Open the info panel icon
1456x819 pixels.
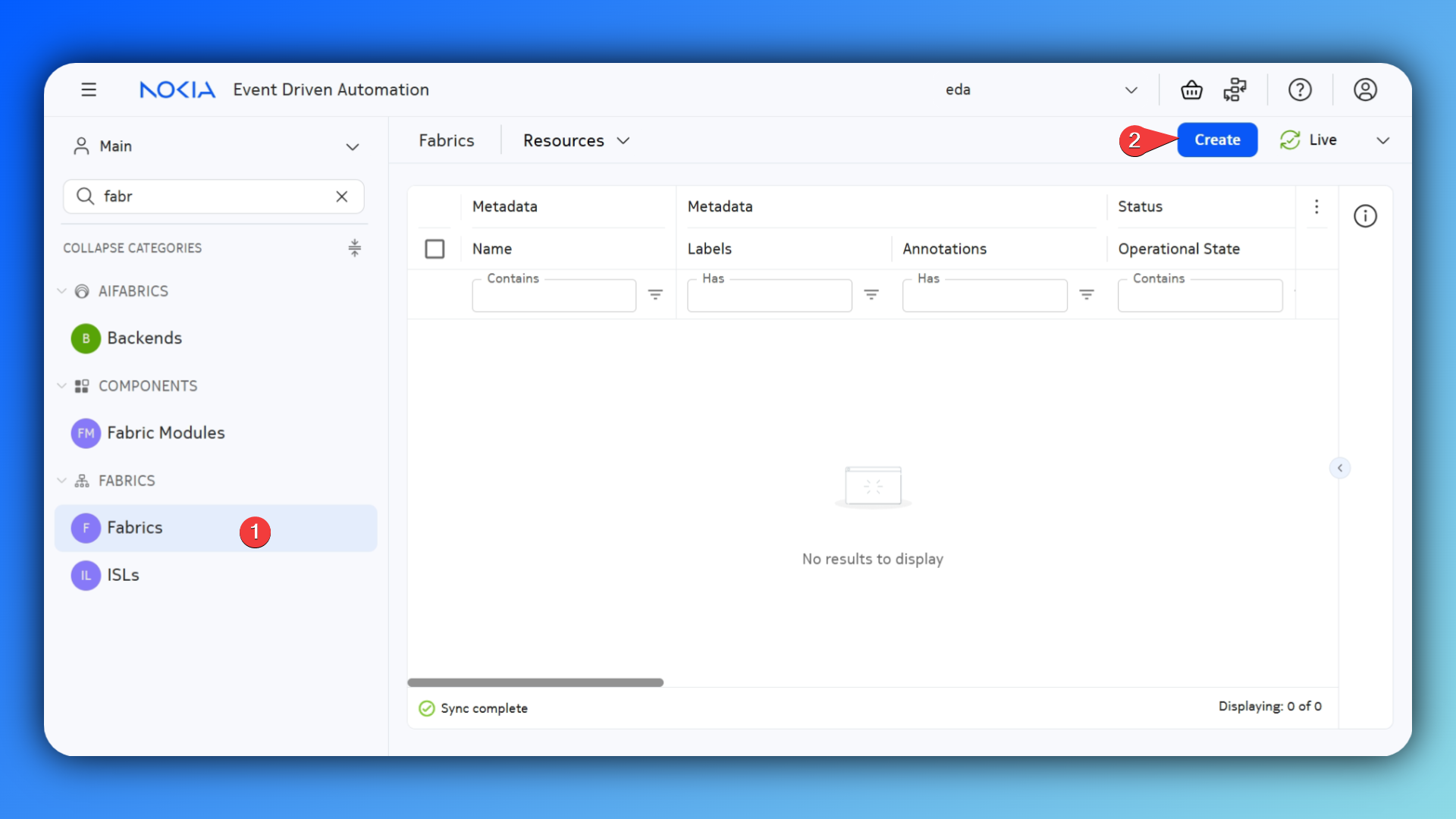tap(1365, 216)
